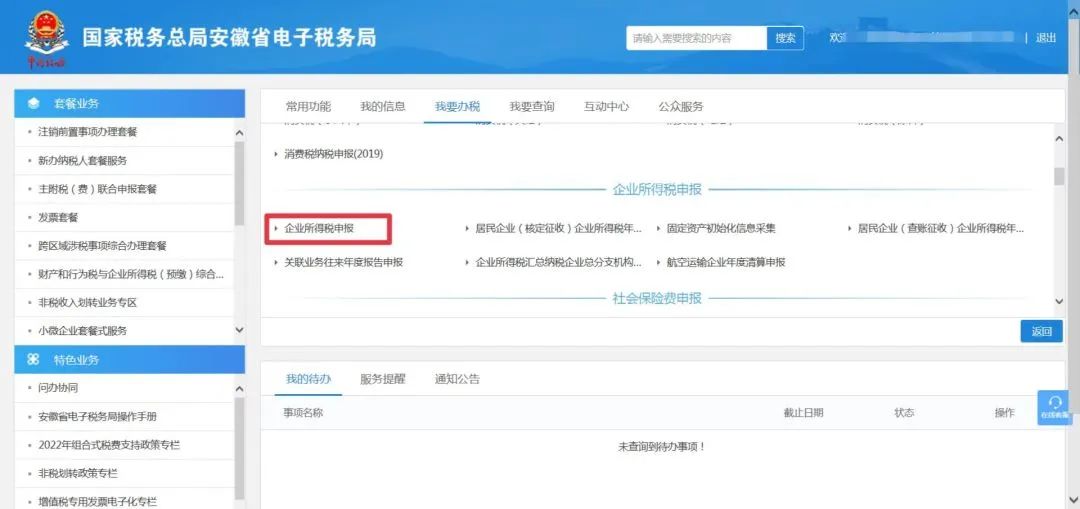Screen dimensions: 1080x509
Task: Open 消费税纳税申报(2019)
Action: [x=333, y=154]
